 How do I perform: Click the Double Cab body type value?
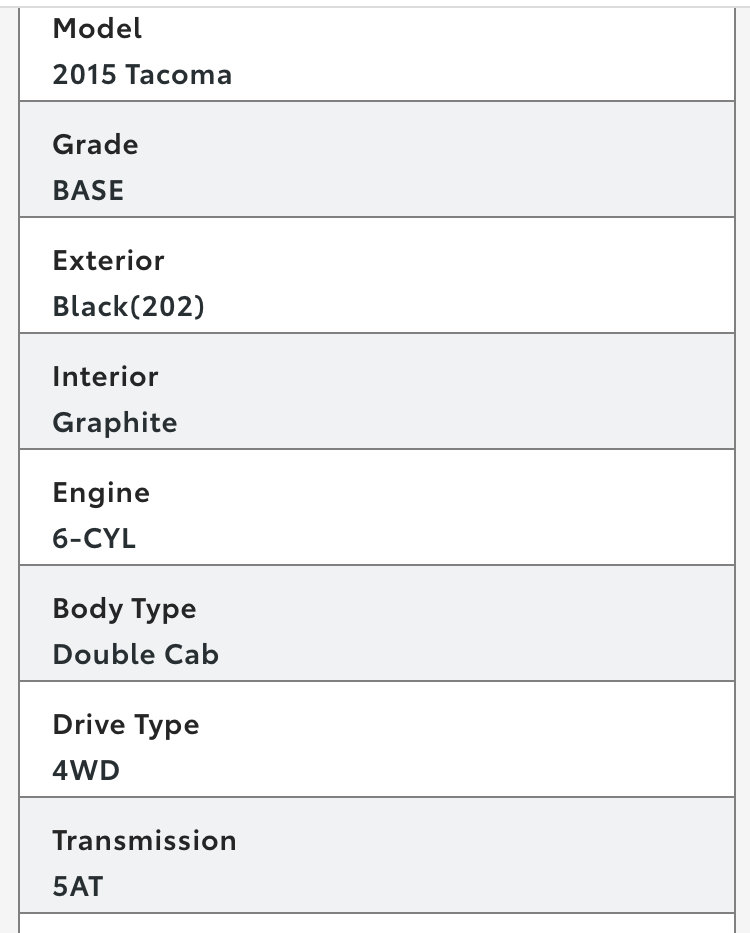point(136,655)
